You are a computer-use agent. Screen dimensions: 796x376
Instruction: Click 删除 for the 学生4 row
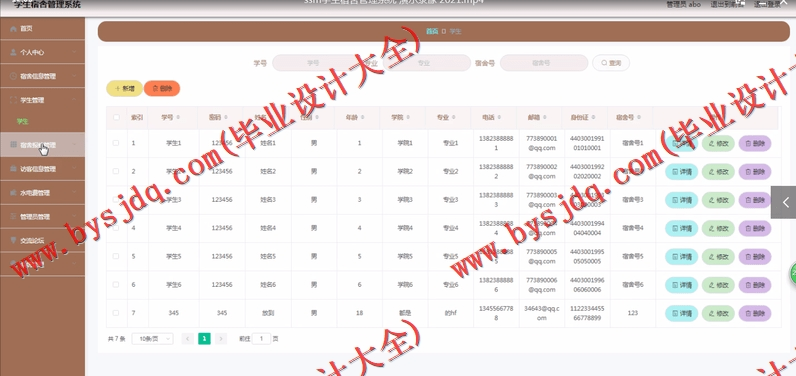pyautogui.click(x=755, y=228)
